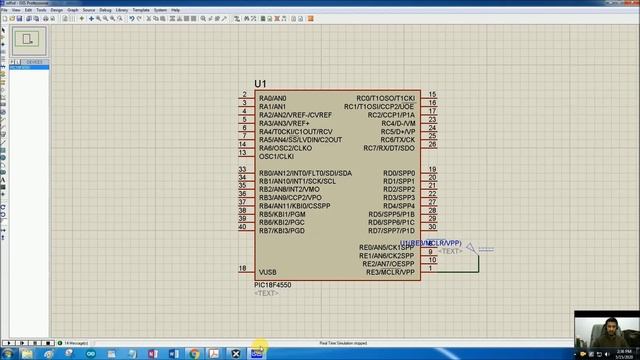This screenshot has width=640, height=360.
Task: Click the RA0/AN0 pin label
Action: (273, 98)
